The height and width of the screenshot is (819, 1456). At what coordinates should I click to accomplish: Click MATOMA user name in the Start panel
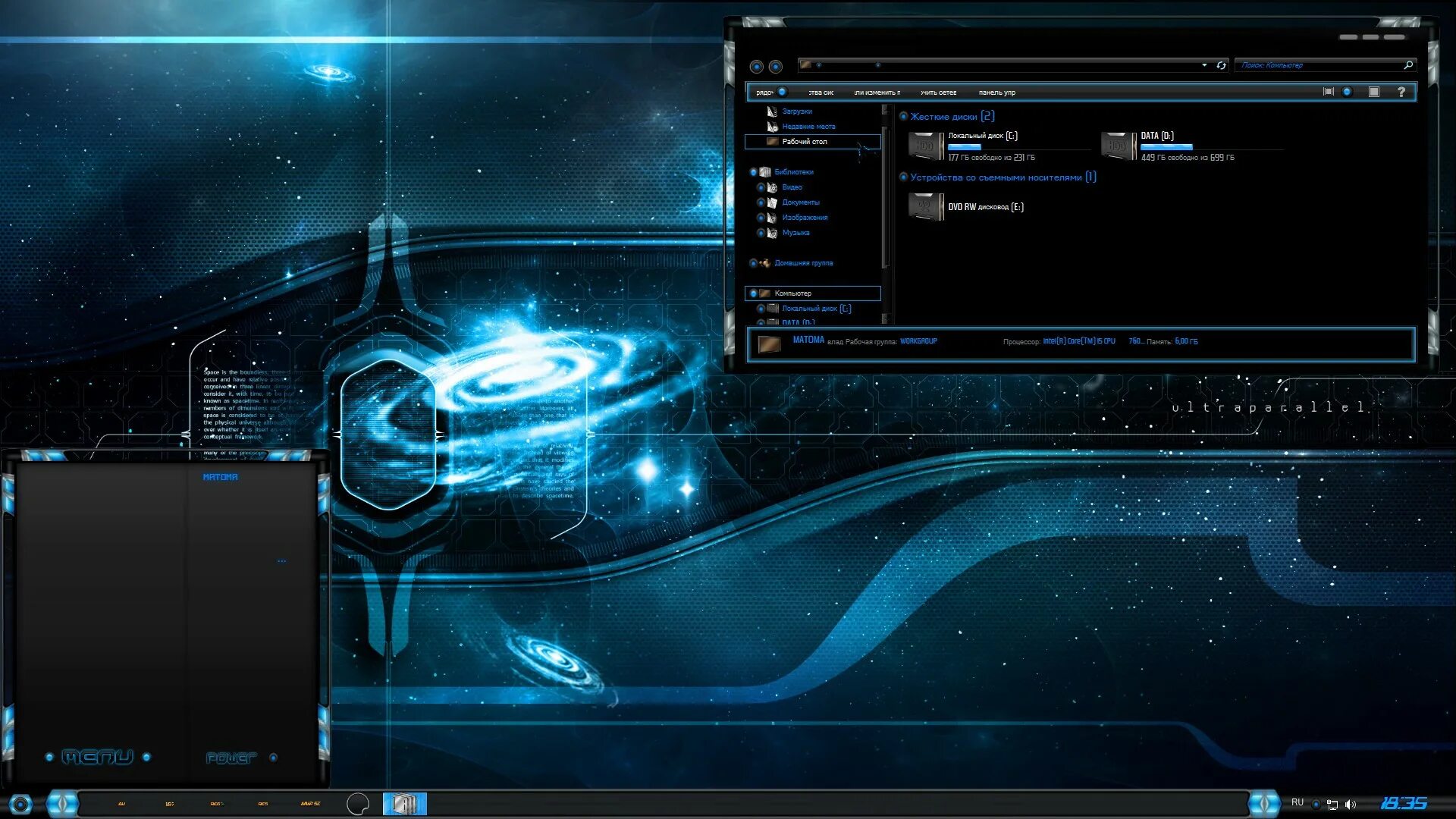click(220, 477)
